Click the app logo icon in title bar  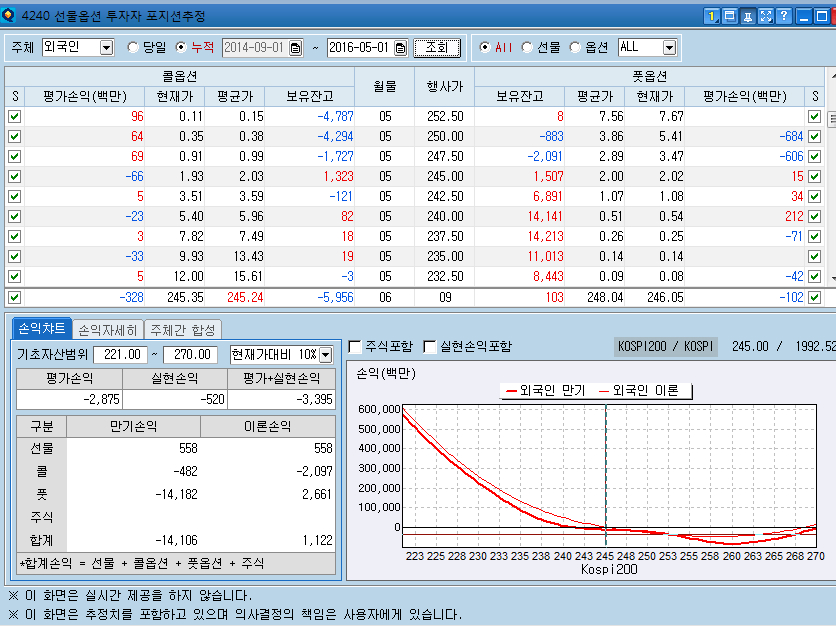(x=9, y=15)
